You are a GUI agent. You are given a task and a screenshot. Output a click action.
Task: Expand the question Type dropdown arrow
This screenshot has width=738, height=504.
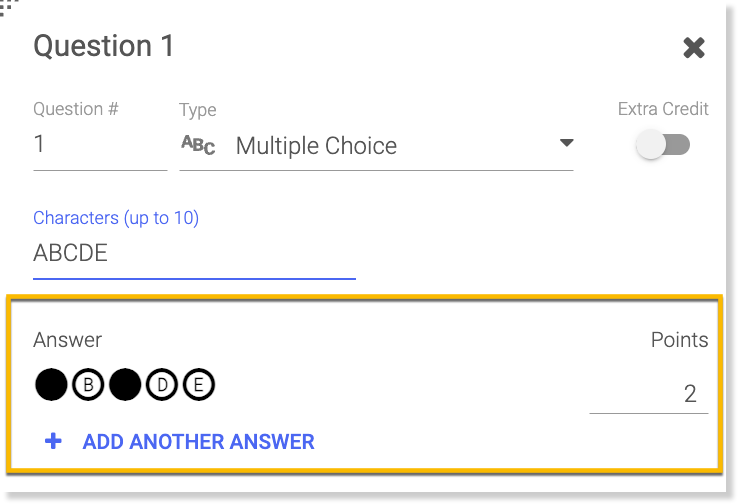pyautogui.click(x=566, y=144)
